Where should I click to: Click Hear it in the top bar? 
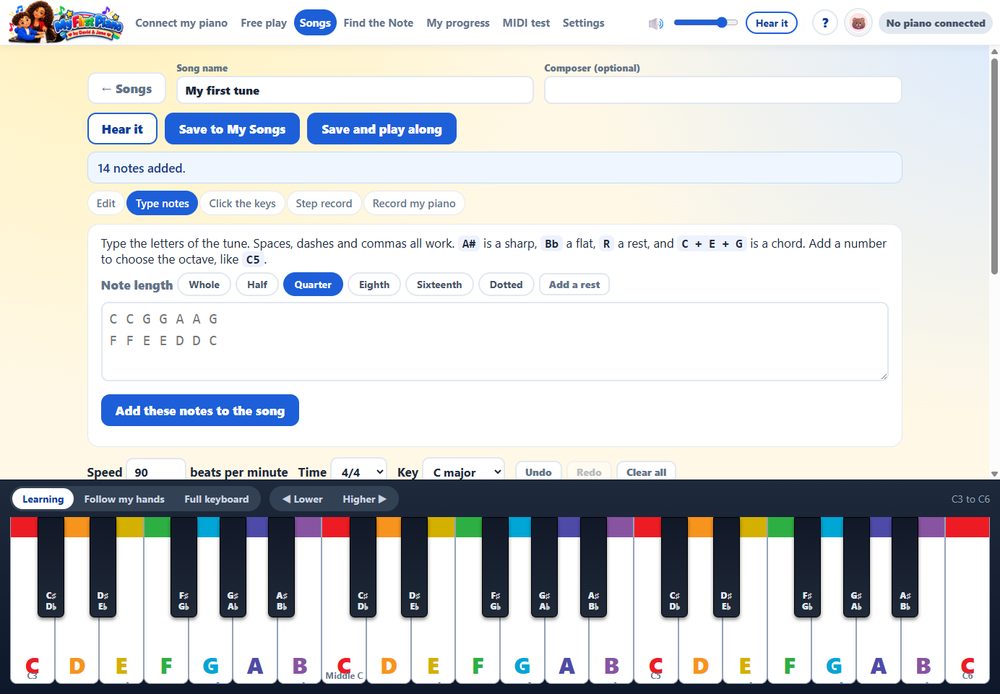[771, 23]
